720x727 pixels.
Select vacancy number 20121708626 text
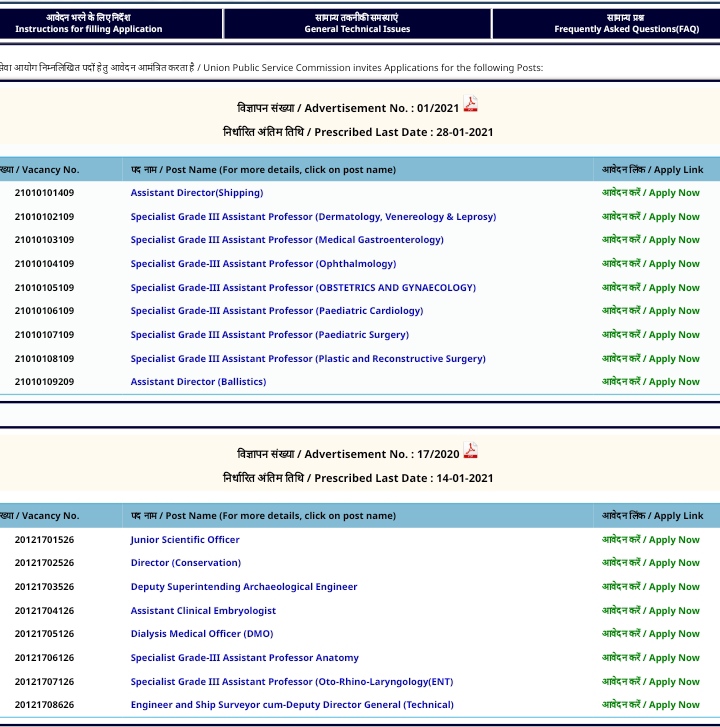coord(45,705)
